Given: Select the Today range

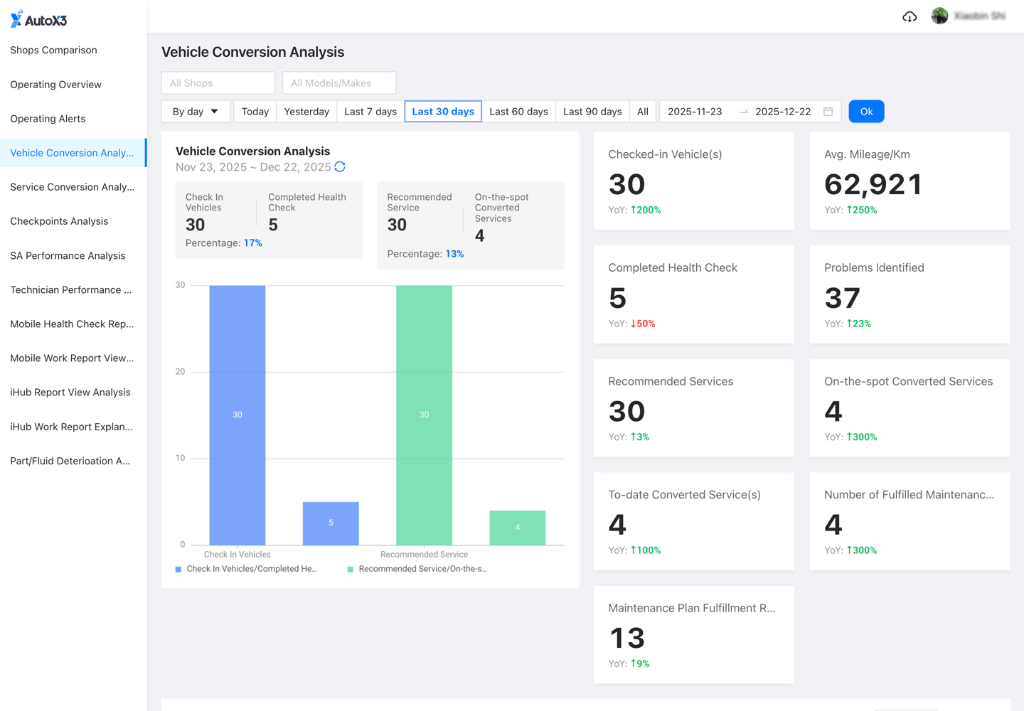Looking at the screenshot, I should (255, 112).
